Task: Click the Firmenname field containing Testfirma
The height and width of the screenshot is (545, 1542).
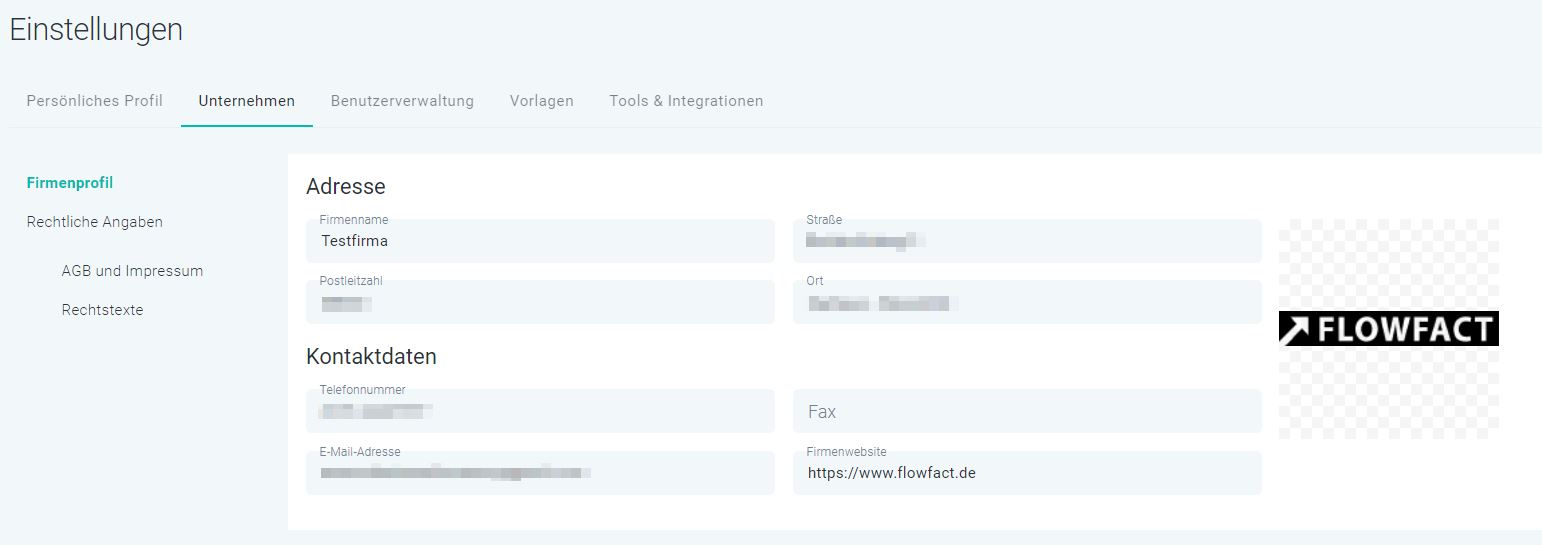Action: pyautogui.click(x=540, y=242)
